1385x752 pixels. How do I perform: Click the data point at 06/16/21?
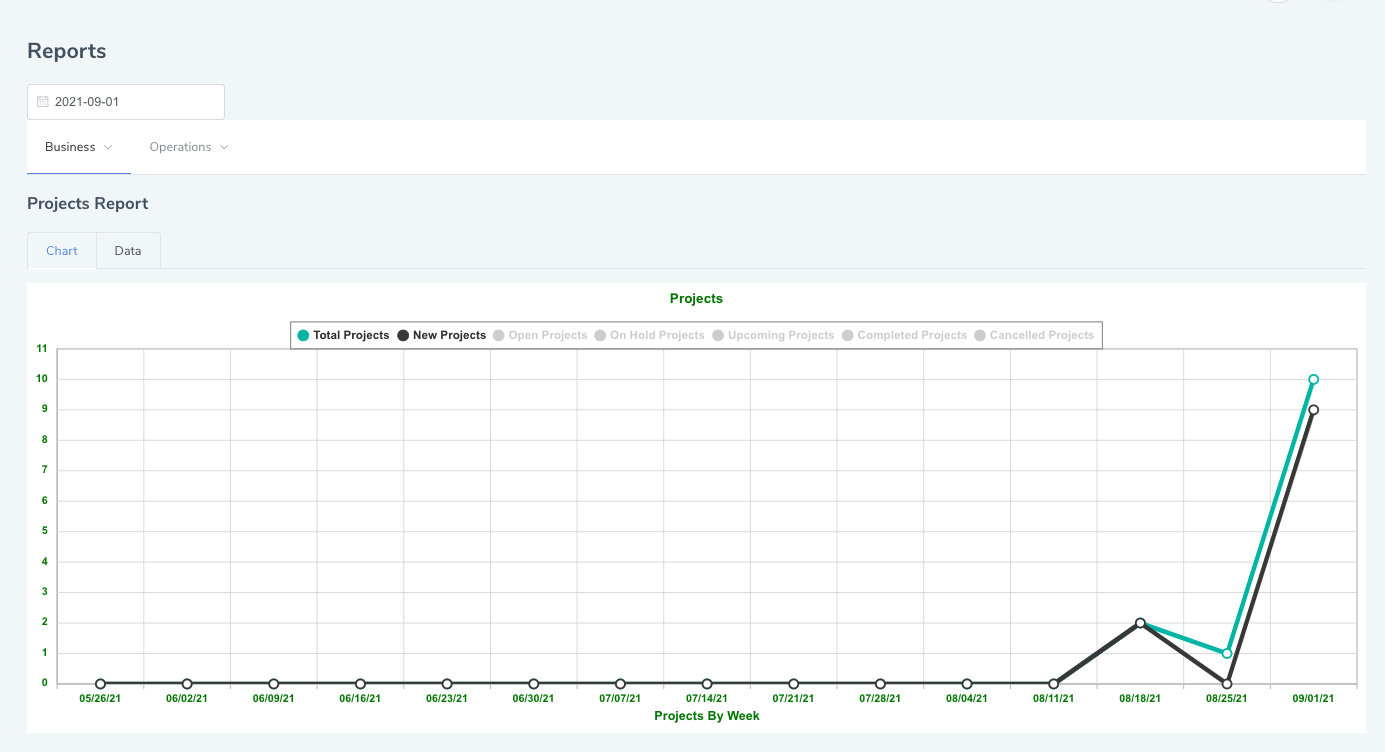[x=360, y=684]
